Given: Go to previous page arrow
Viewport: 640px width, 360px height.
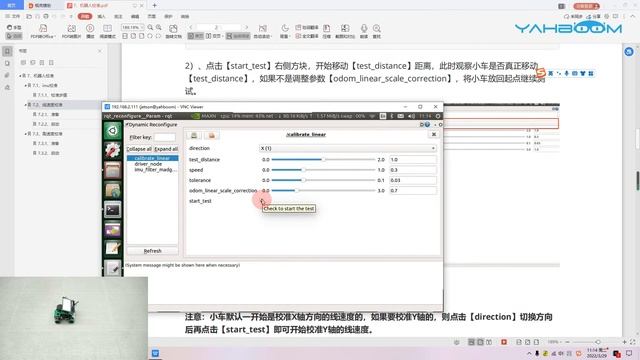Looking at the screenshot, I should pyautogui.click(x=191, y=27).
